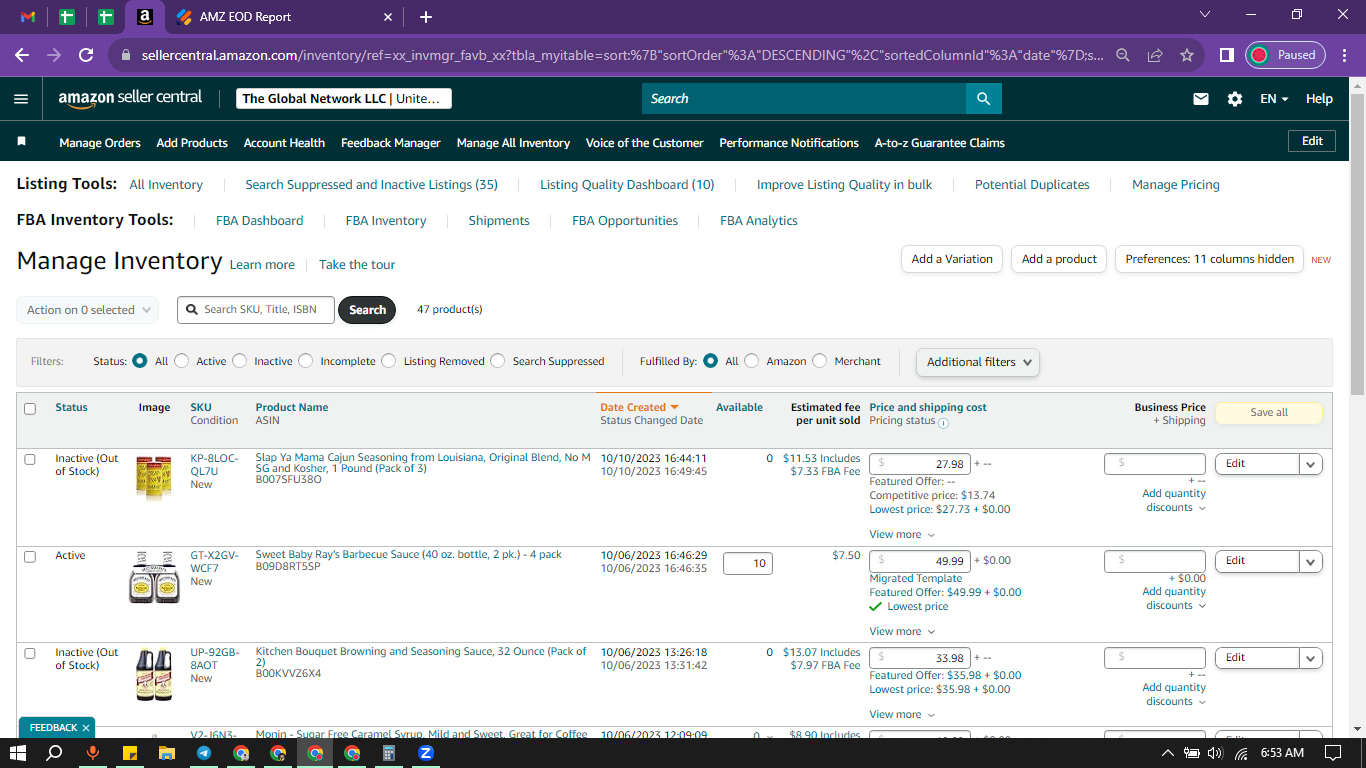The width and height of the screenshot is (1366, 768).
Task: Filter status to Inactive
Action: click(x=240, y=361)
